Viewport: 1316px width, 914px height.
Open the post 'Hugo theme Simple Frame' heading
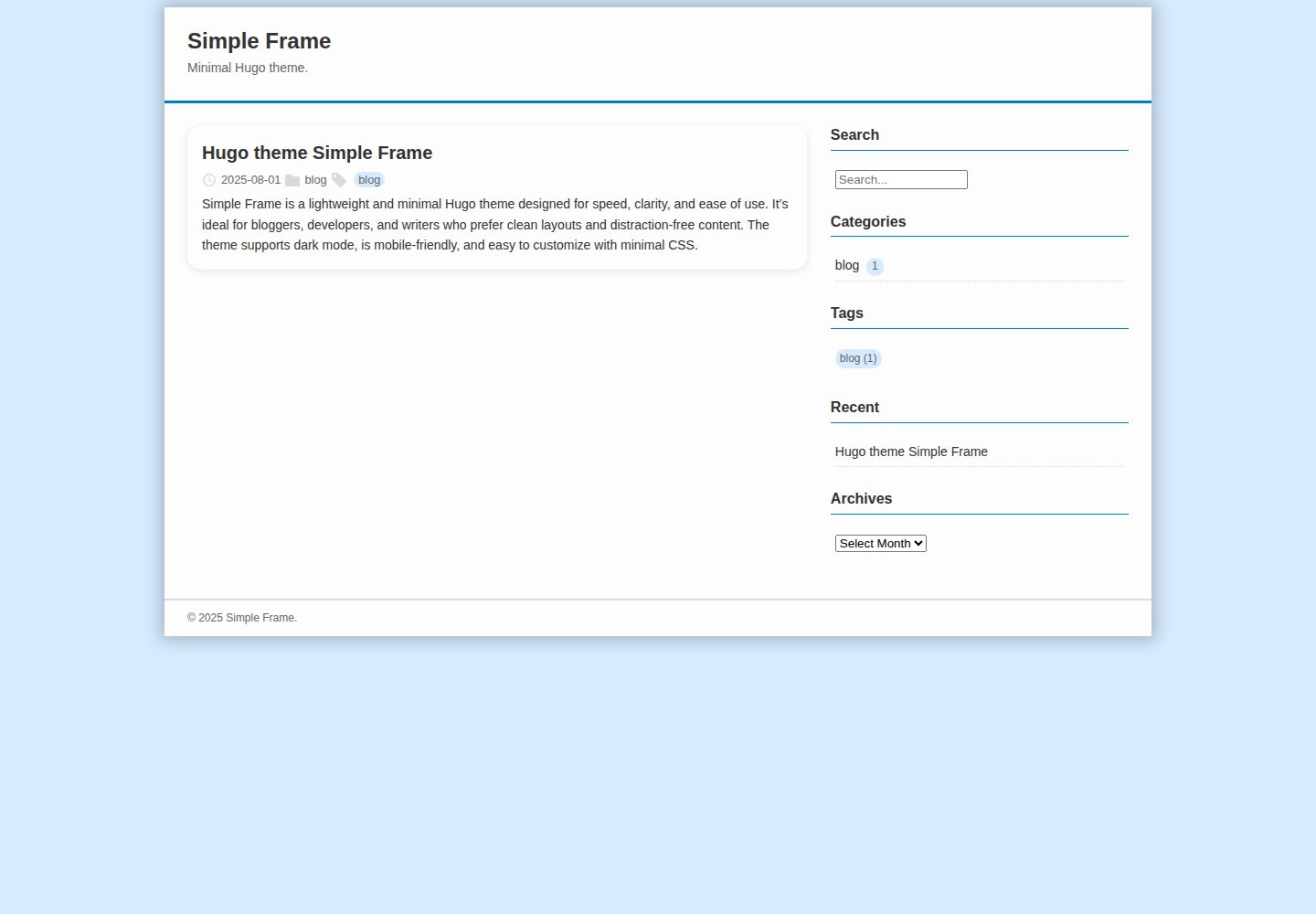point(317,153)
